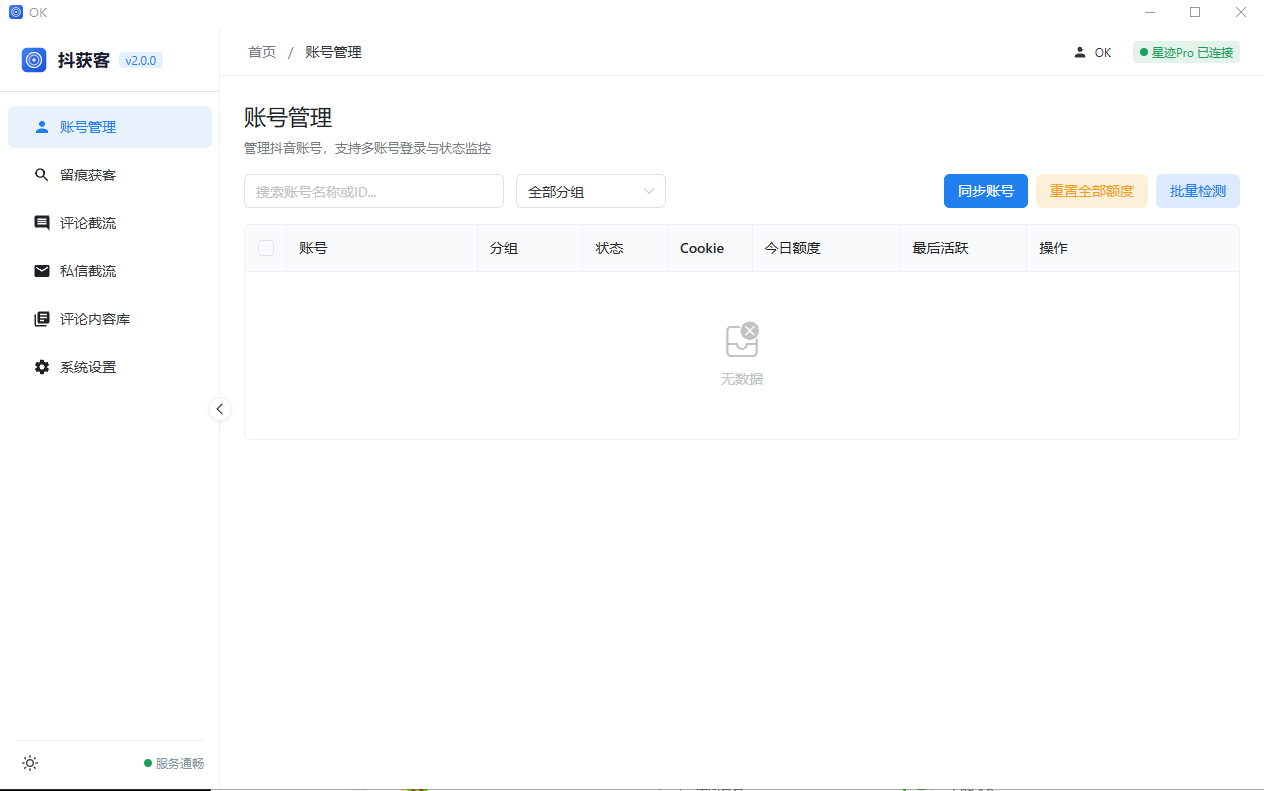The height and width of the screenshot is (791, 1264).
Task: Go to 私信截流 menu item
Action: pos(110,271)
